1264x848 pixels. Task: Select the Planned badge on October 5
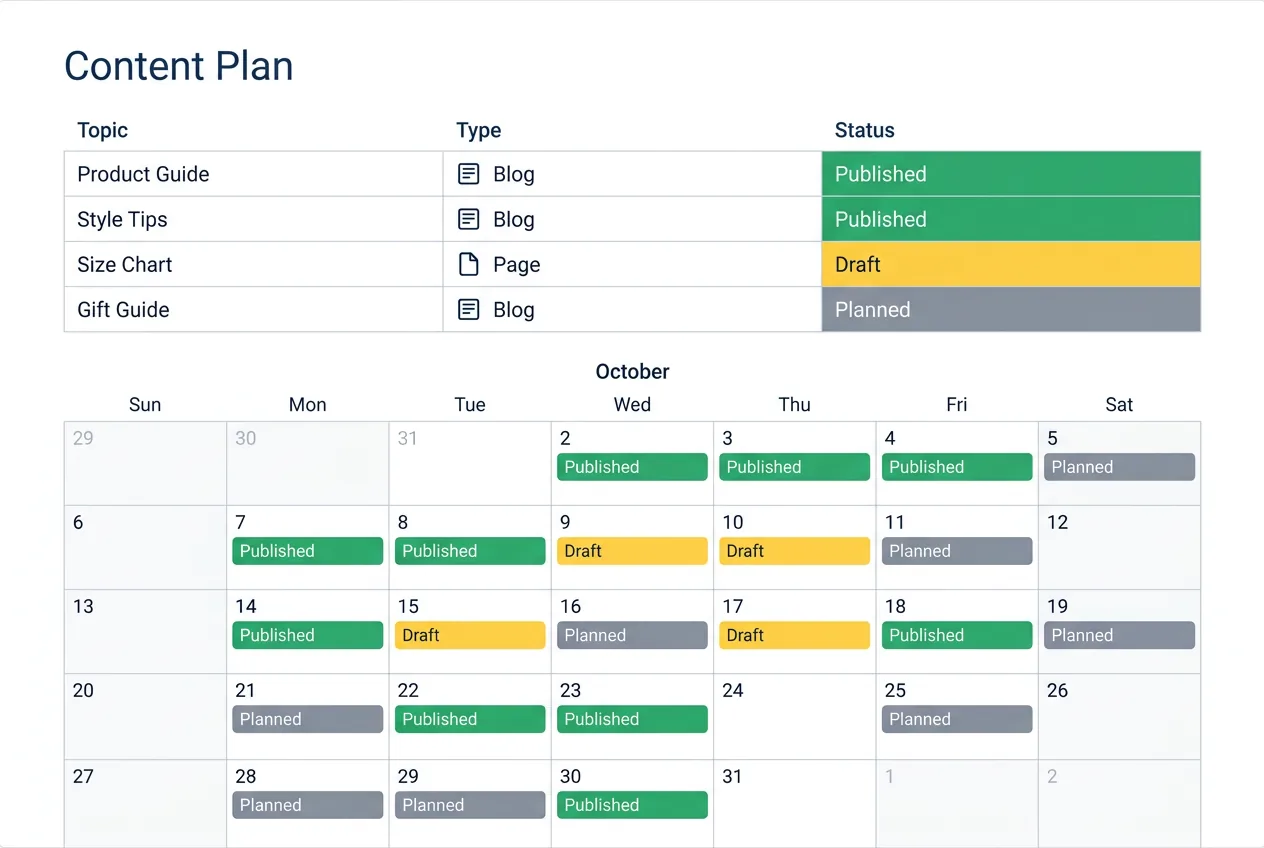click(x=1119, y=466)
